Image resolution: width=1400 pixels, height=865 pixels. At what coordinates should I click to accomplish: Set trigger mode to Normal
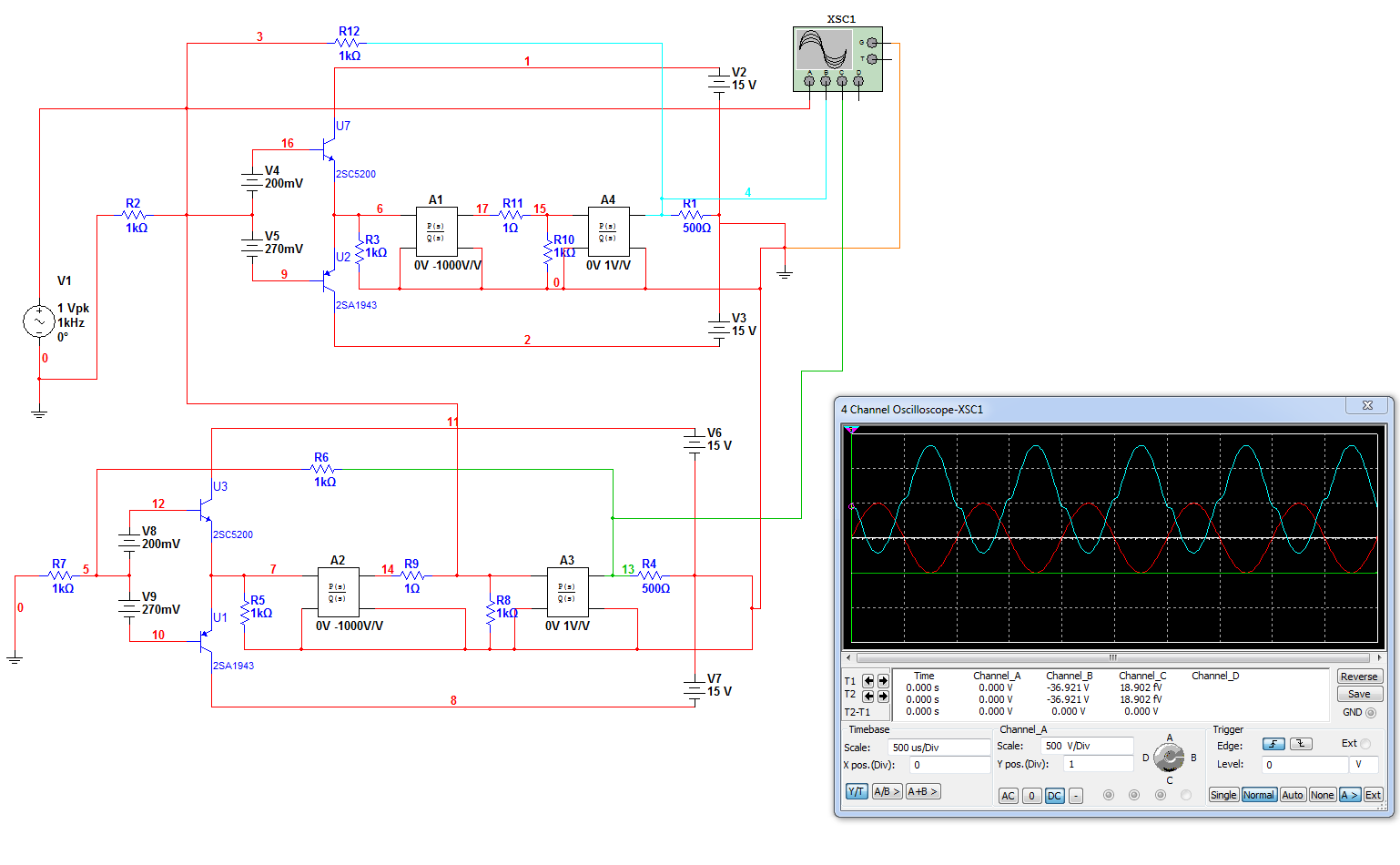(1259, 795)
